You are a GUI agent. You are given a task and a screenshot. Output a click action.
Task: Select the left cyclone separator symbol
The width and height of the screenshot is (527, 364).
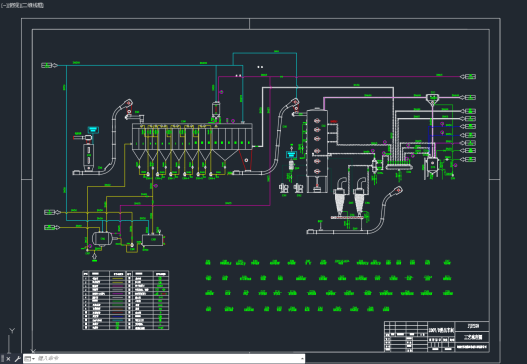coord(340,197)
